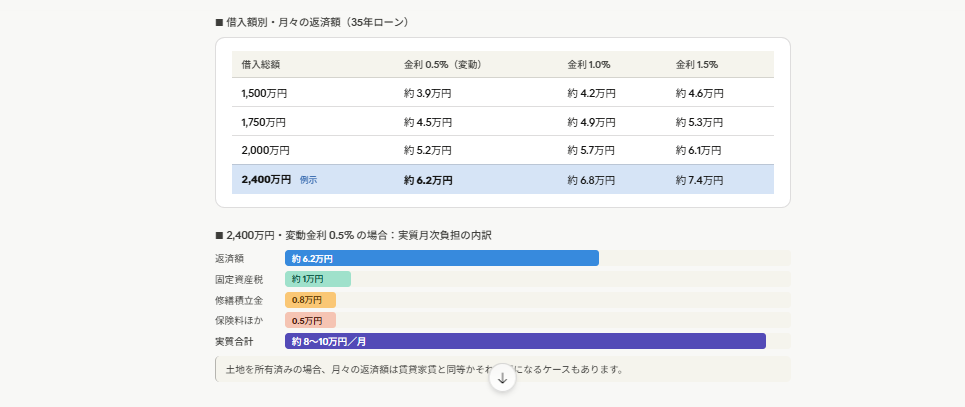This screenshot has width=965, height=407.
Task: Click the purple 実質合計 約8〜10万円／月 bar
Action: coord(526,341)
